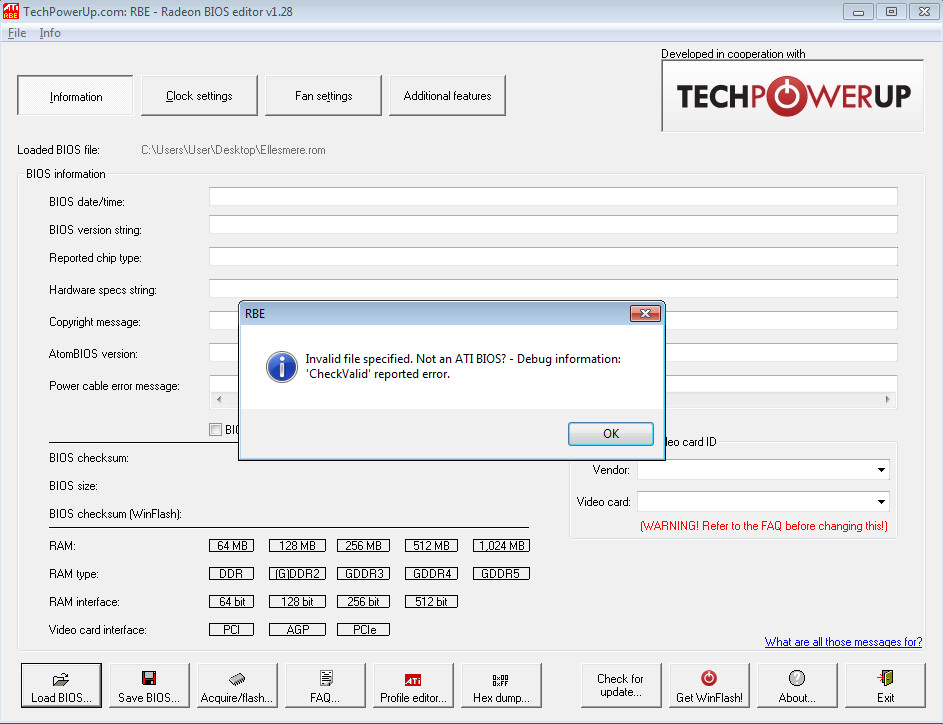
Task: Close the RBE error dialog
Action: (x=645, y=313)
